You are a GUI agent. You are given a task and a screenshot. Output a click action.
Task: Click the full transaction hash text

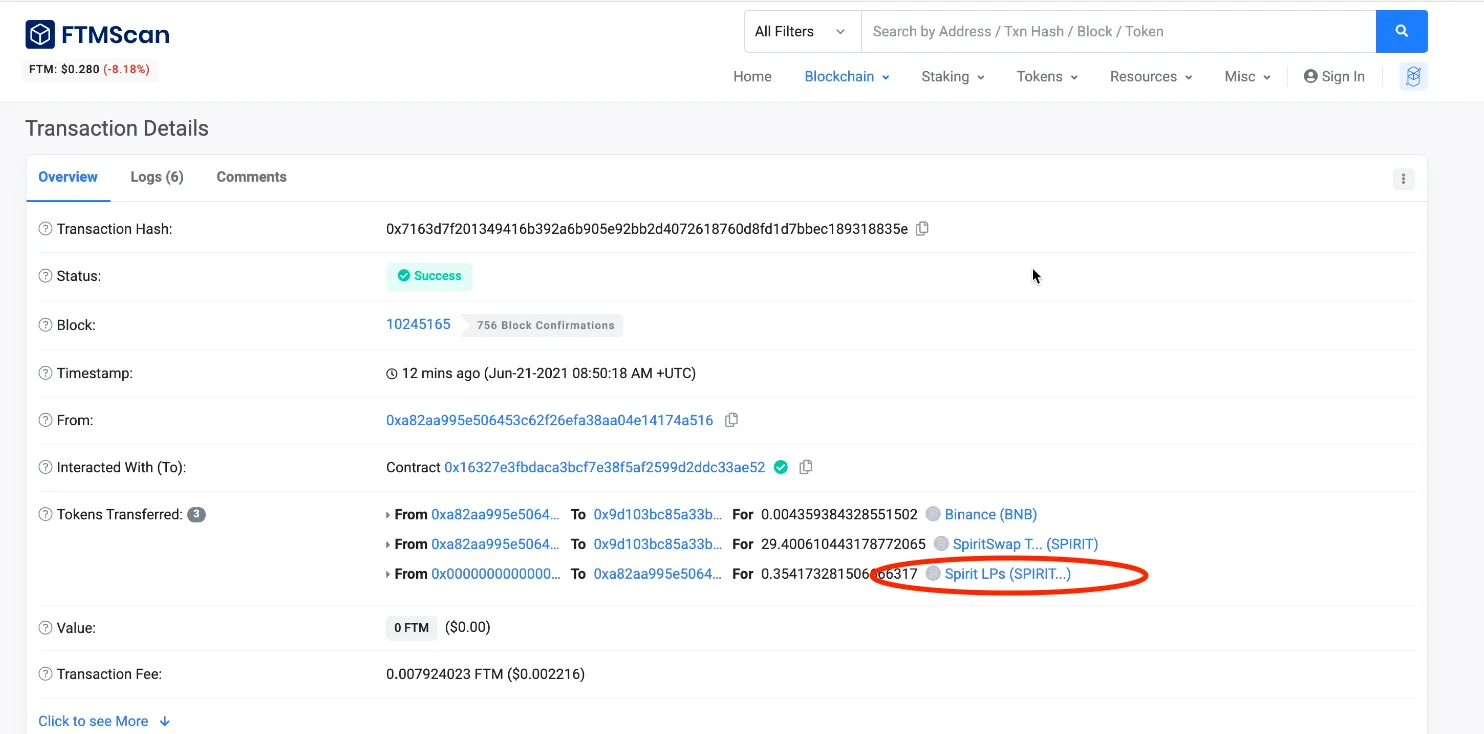click(647, 229)
